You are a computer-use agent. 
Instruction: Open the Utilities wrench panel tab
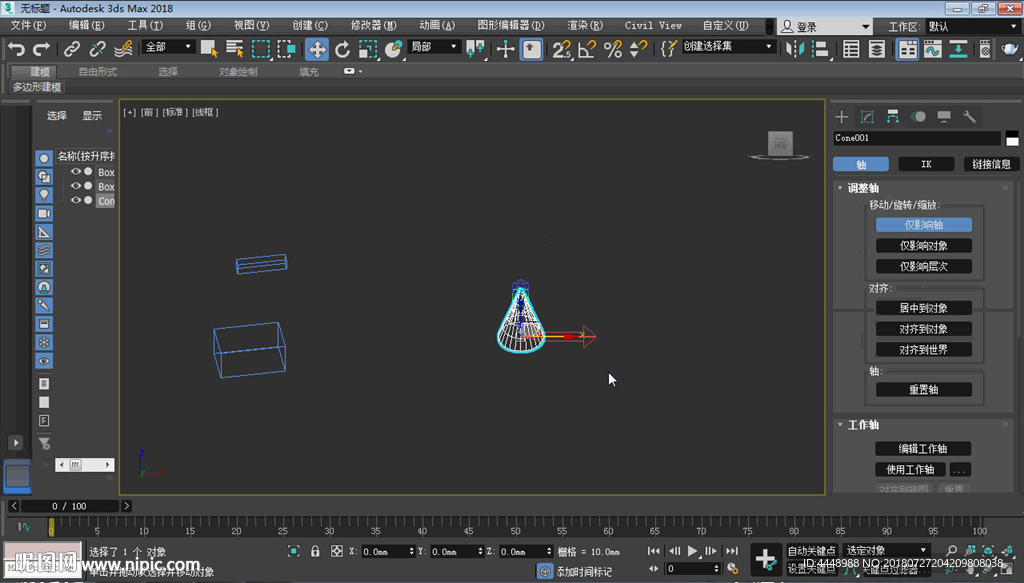point(969,117)
